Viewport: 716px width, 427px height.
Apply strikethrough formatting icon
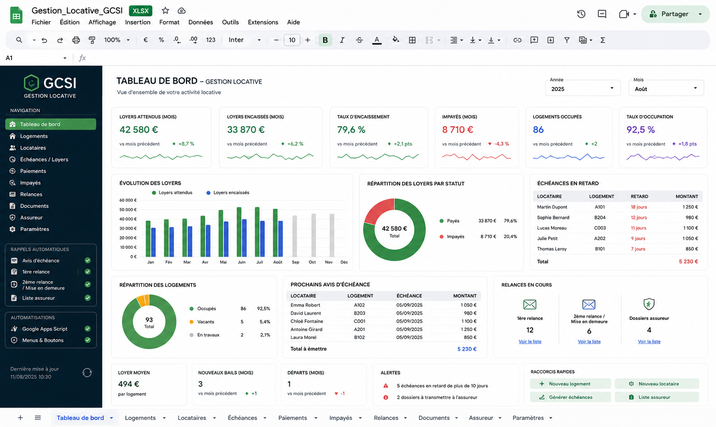point(359,40)
